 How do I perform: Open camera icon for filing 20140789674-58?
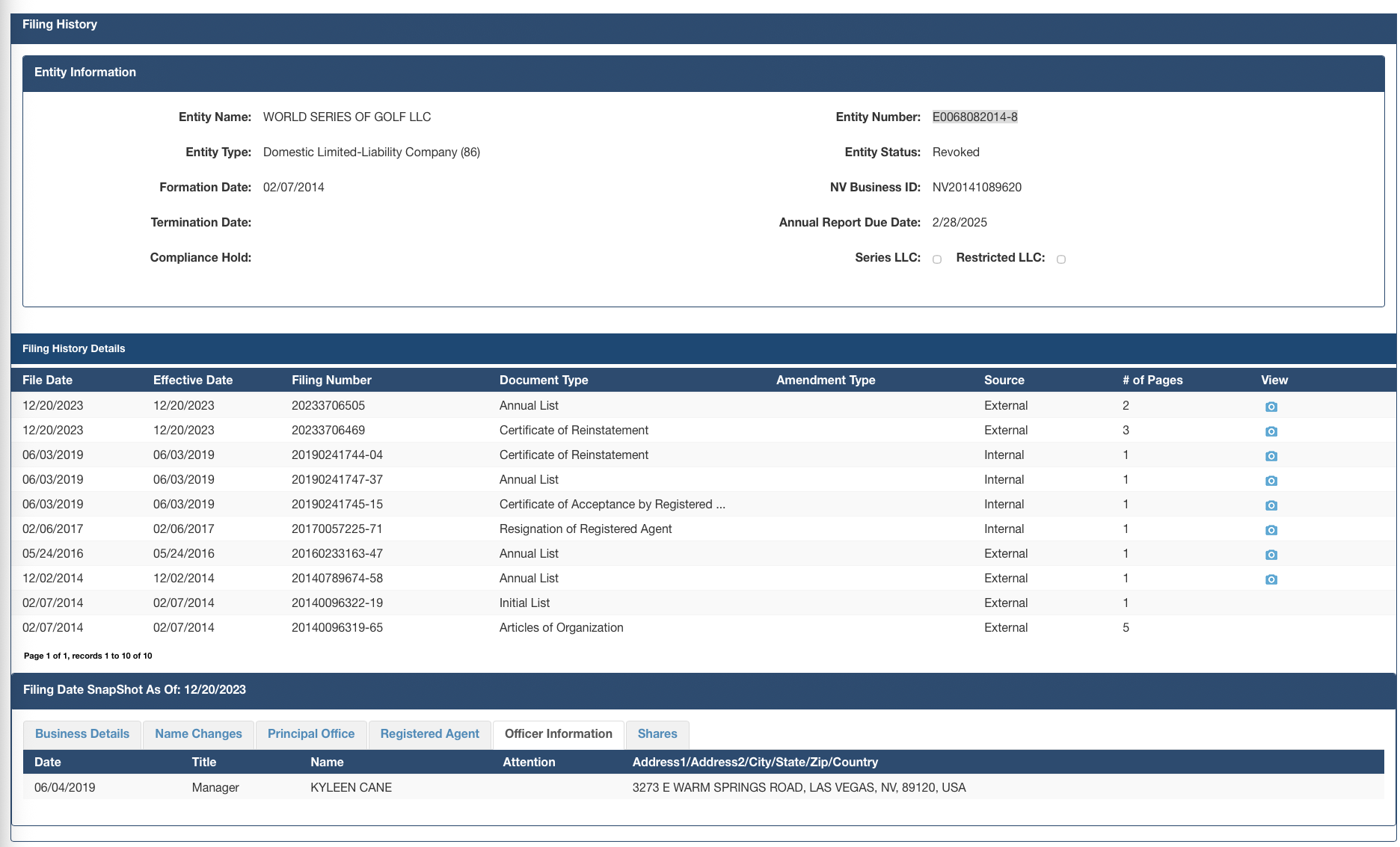1271,579
